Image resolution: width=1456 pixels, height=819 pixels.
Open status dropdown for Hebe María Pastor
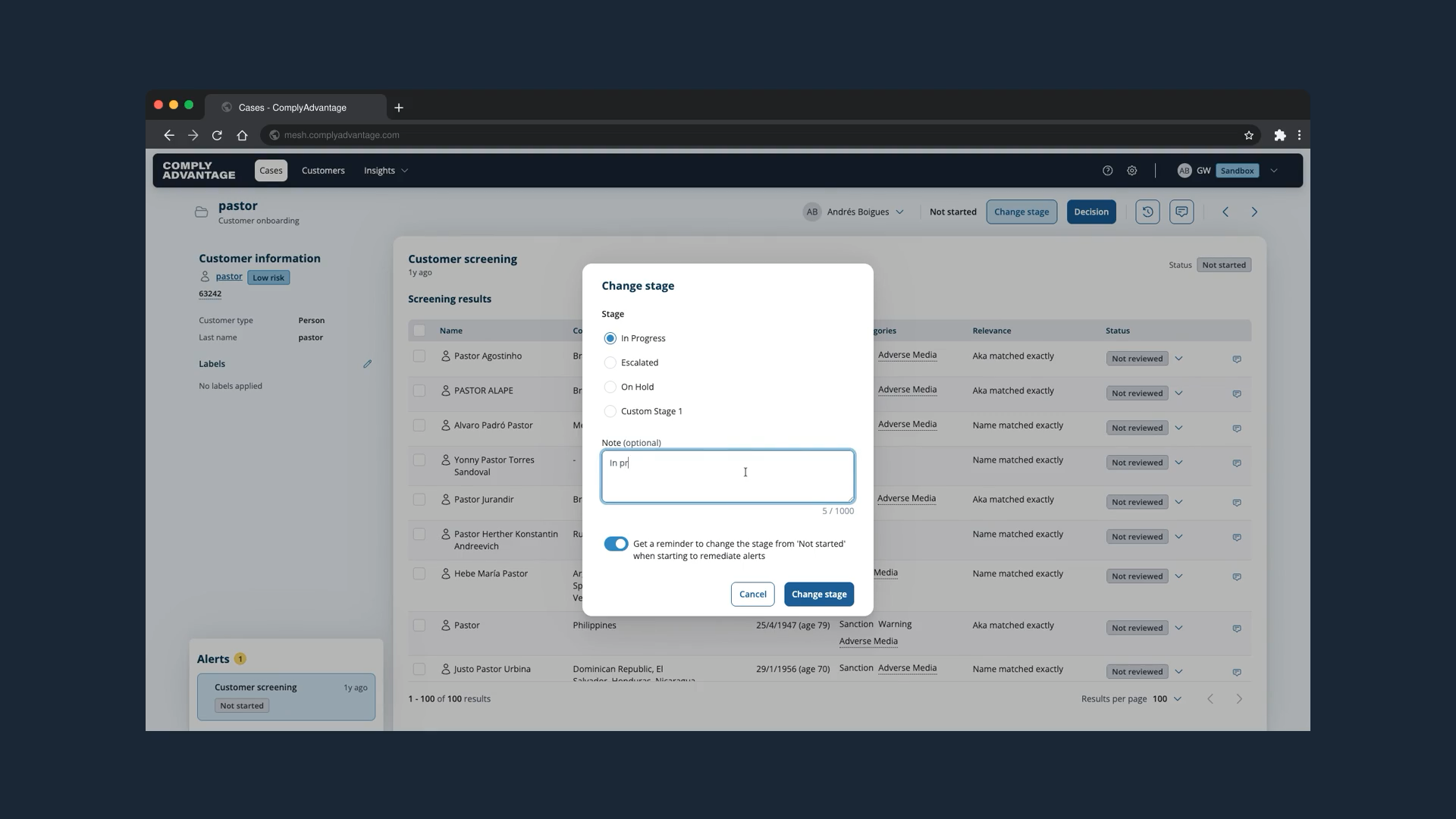point(1178,577)
